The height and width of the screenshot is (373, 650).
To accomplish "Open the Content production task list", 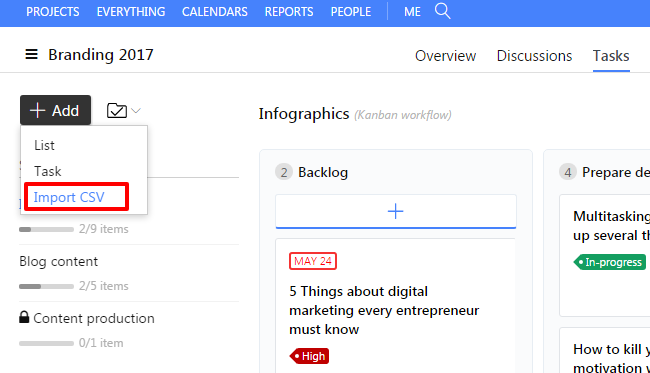I will (x=94, y=318).
